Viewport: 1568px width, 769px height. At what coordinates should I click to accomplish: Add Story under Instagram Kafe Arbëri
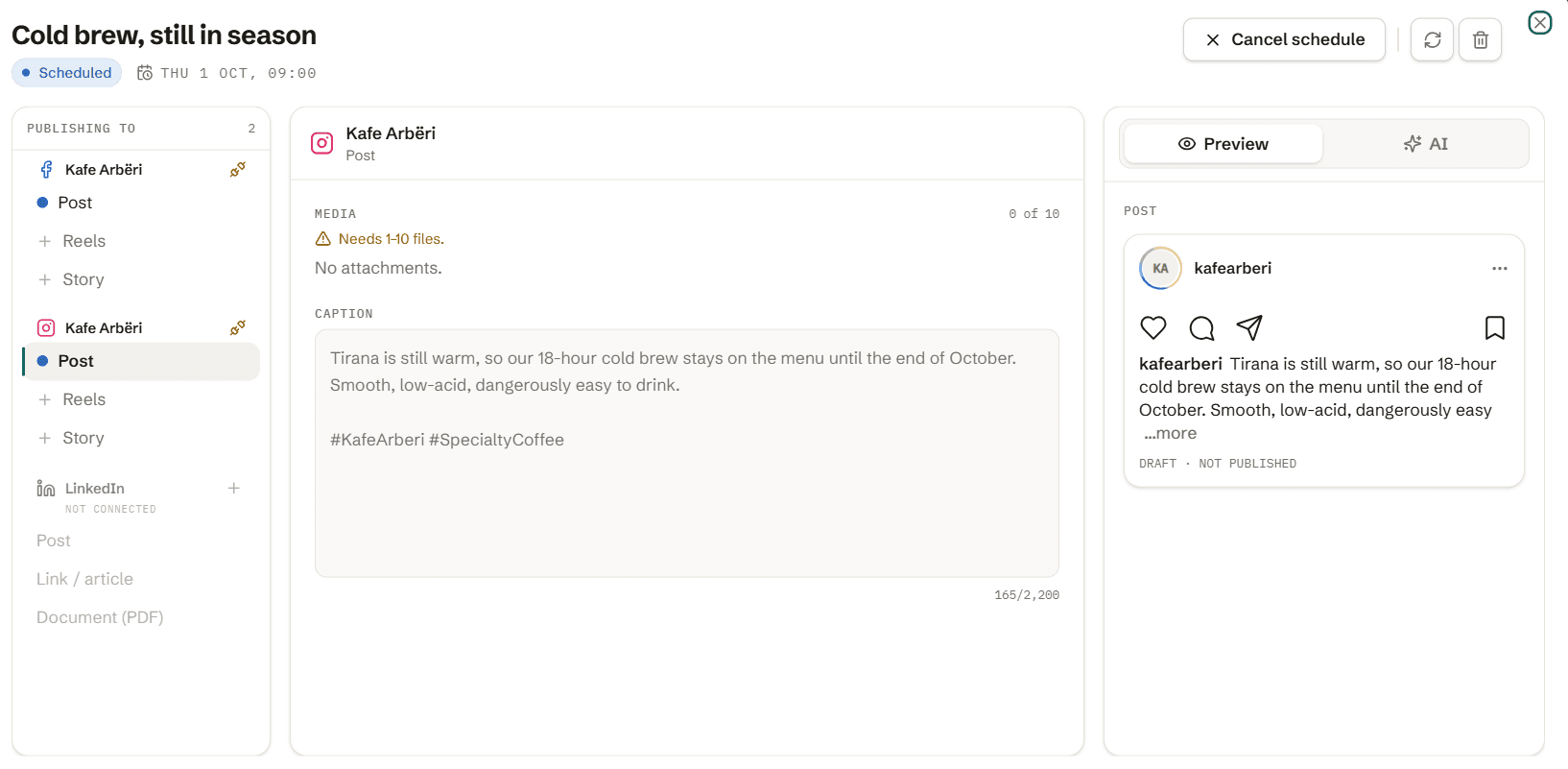coord(140,438)
